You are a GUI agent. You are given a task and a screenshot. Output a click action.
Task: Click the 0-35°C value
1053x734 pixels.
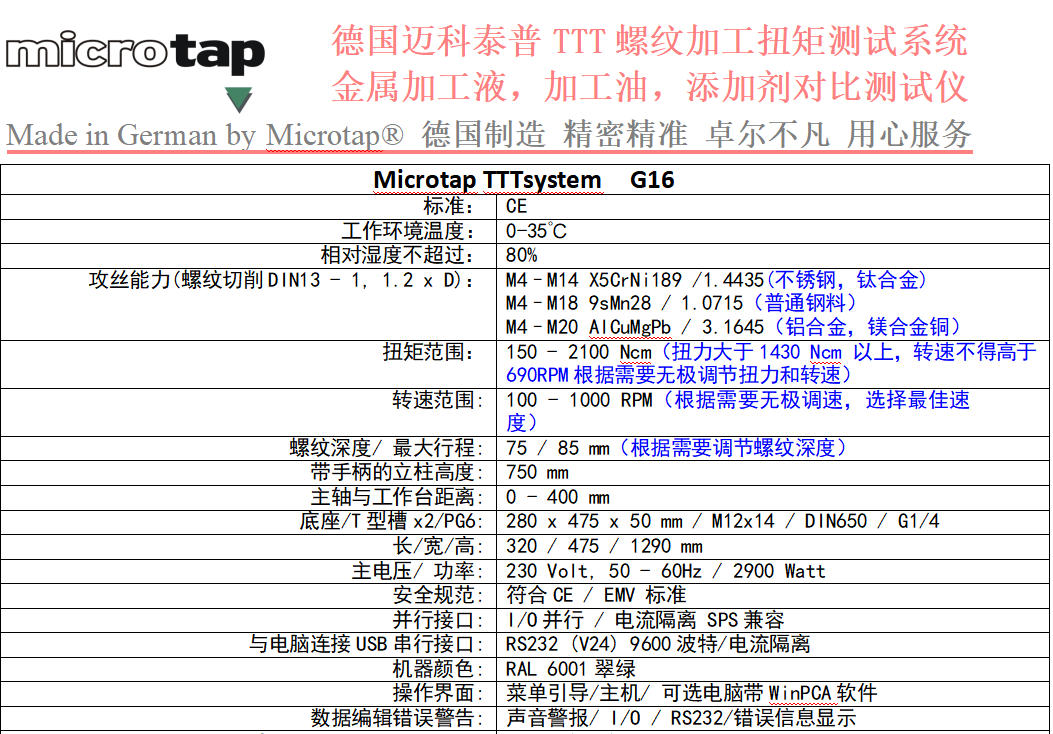pyautogui.click(x=536, y=231)
